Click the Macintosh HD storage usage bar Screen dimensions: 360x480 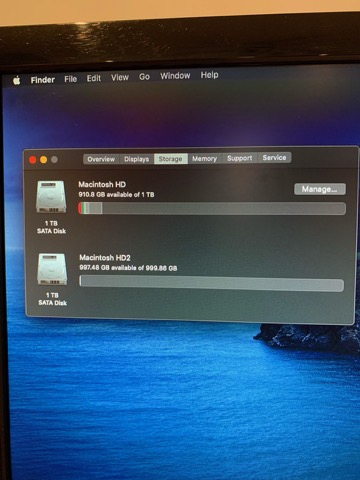tap(212, 208)
